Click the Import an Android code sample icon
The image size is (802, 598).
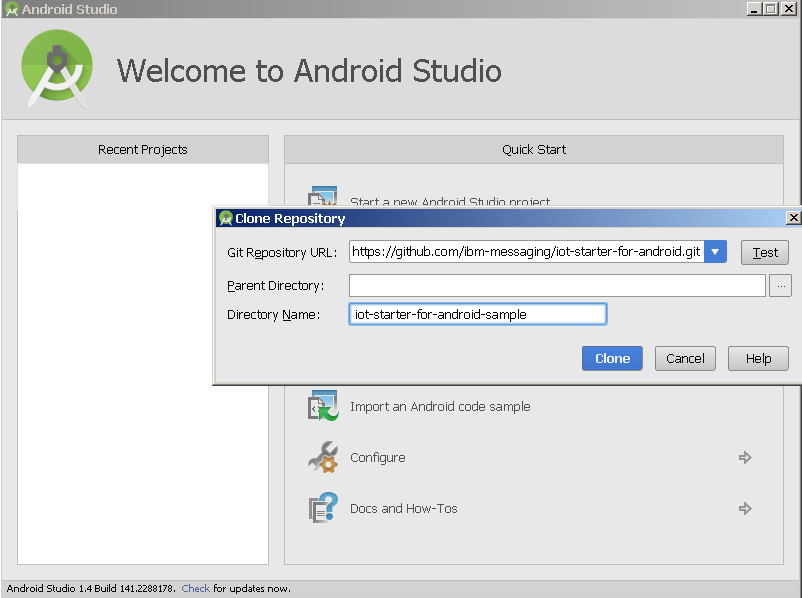pyautogui.click(x=323, y=406)
